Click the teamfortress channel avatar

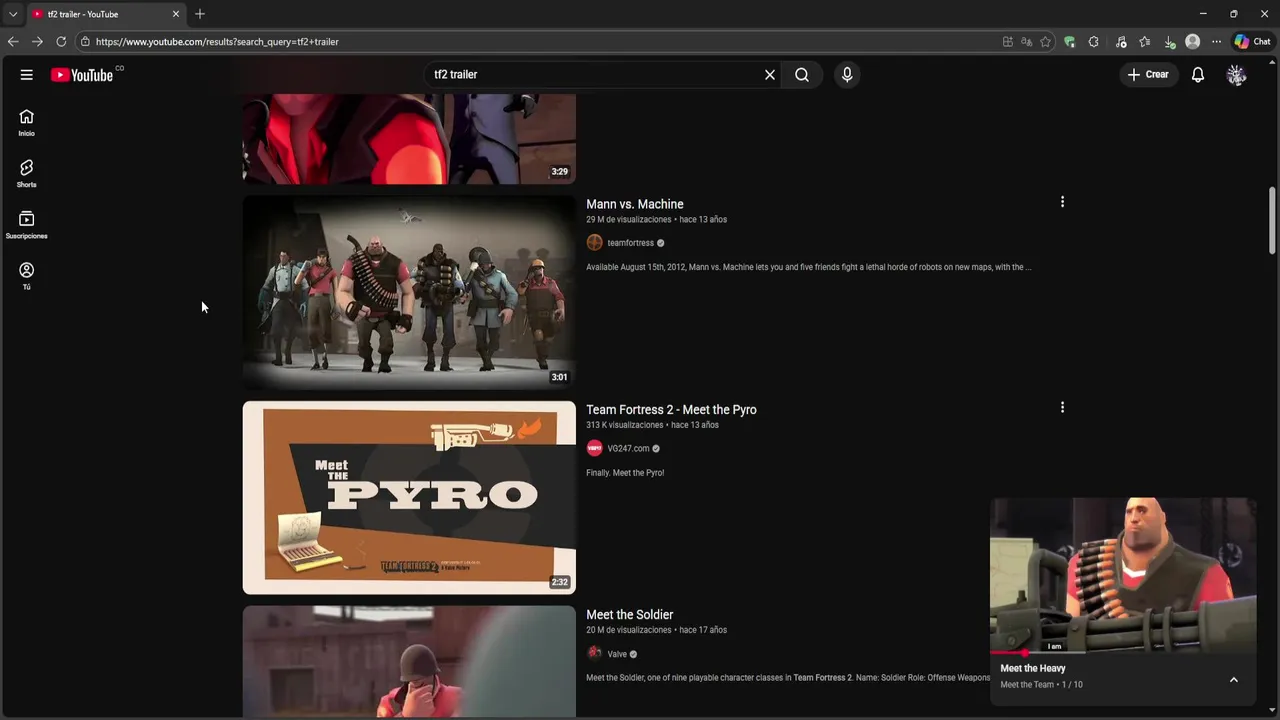pyautogui.click(x=595, y=243)
